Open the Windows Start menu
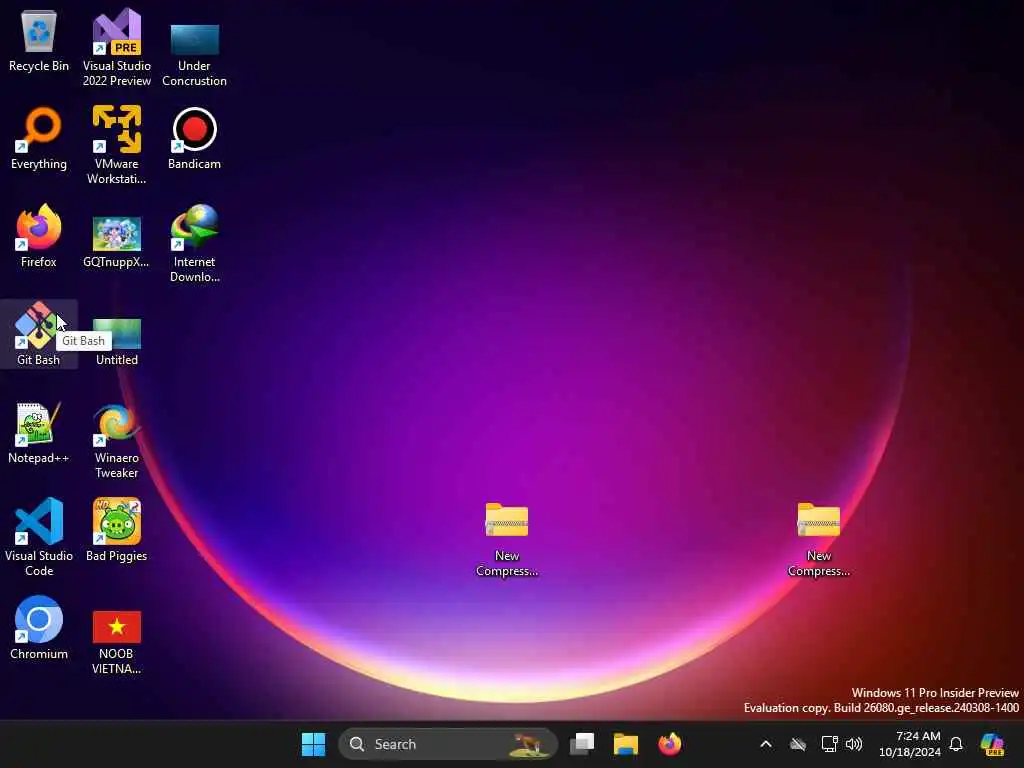The height and width of the screenshot is (768, 1024). click(313, 744)
